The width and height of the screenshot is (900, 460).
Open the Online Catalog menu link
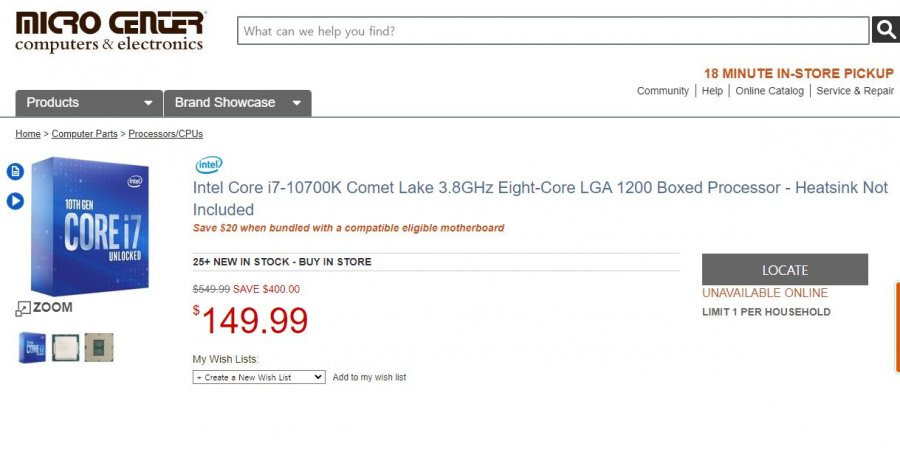point(769,91)
